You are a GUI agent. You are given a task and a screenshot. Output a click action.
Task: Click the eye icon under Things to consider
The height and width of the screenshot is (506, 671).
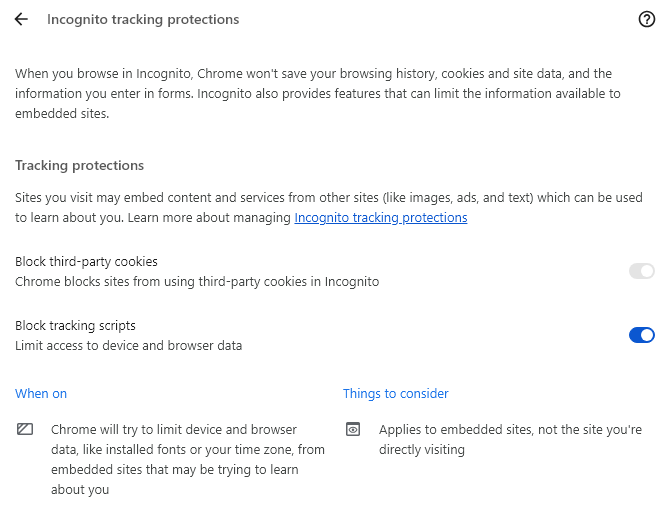(x=352, y=429)
